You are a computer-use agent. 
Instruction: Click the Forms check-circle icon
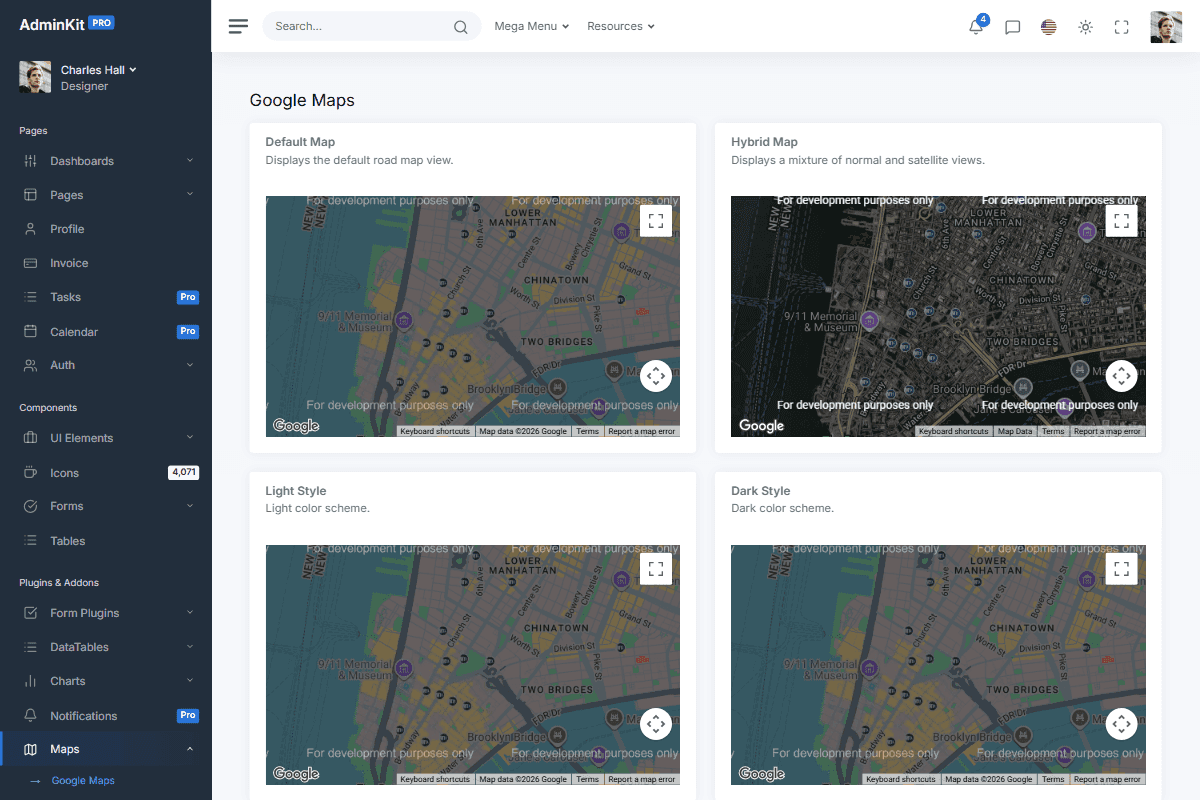[x=30, y=506]
